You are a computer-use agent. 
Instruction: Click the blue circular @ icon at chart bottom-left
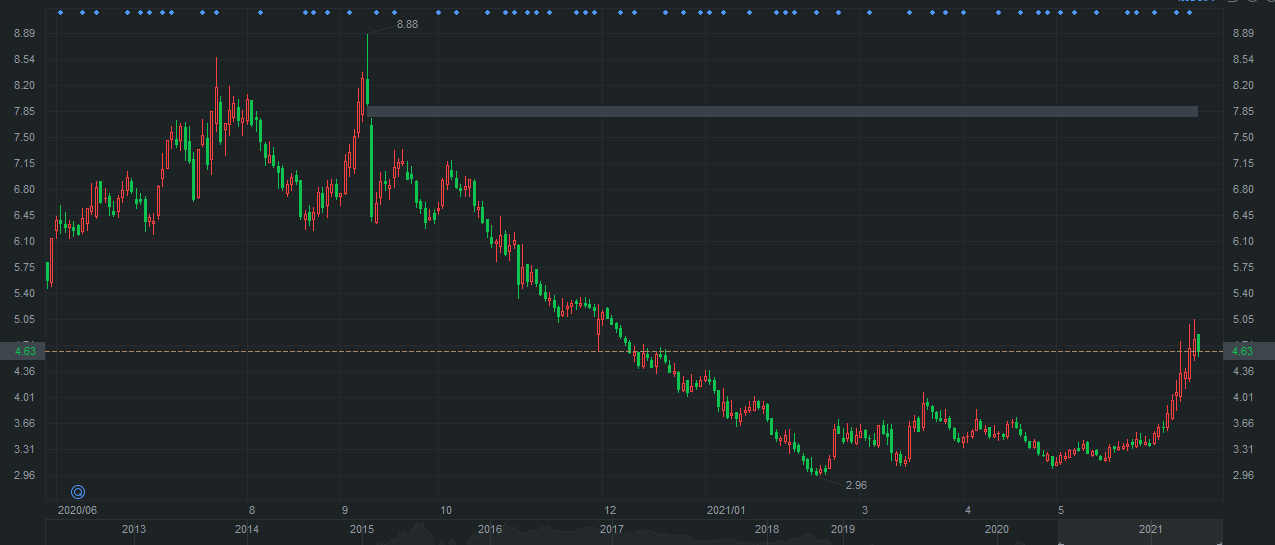pyautogui.click(x=78, y=491)
